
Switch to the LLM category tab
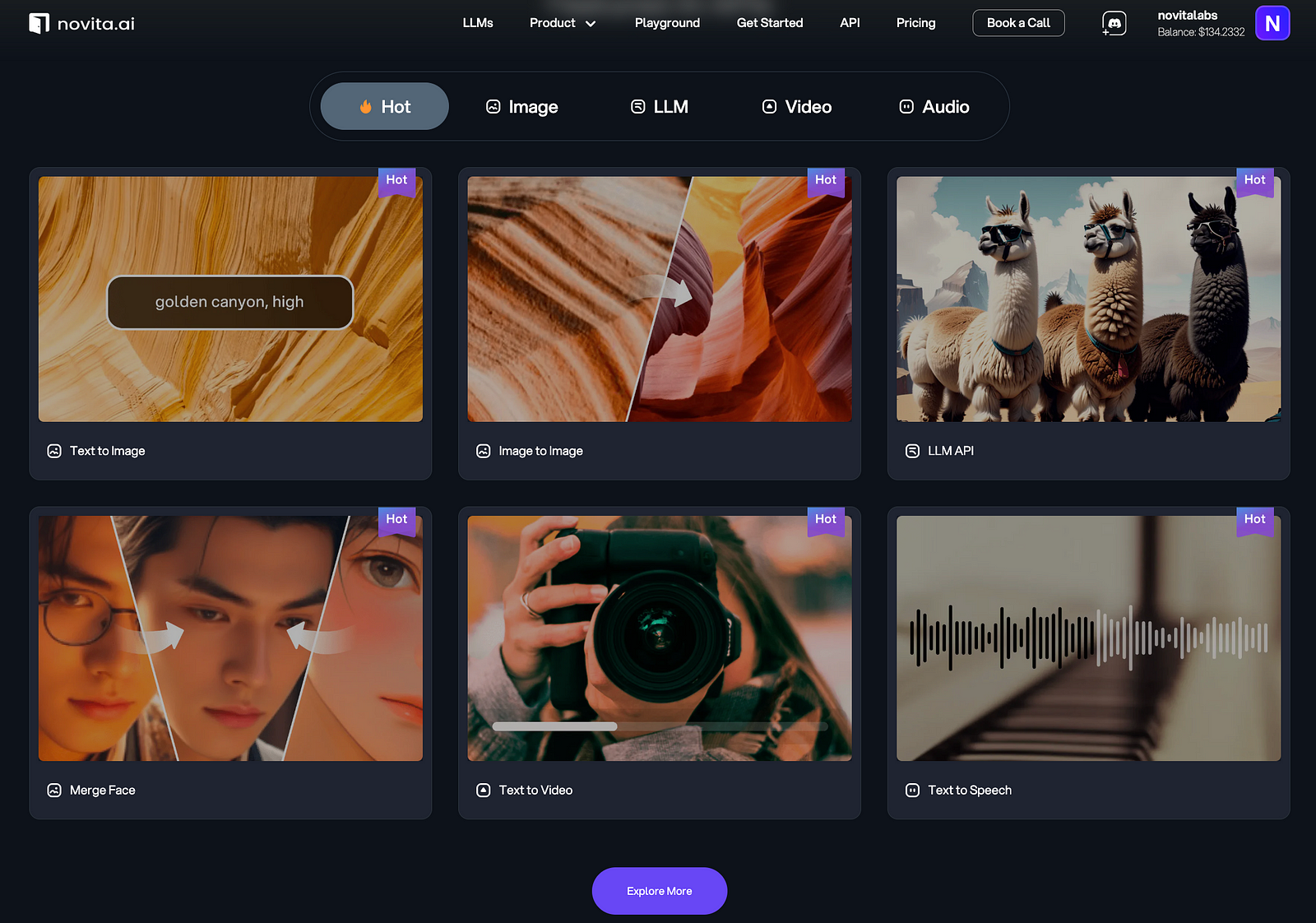(660, 107)
